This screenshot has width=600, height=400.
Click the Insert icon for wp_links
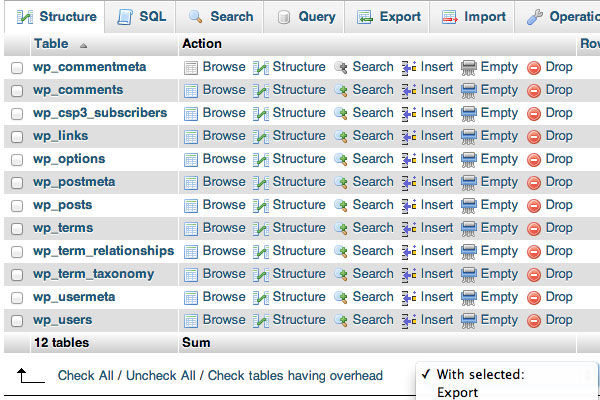pos(409,137)
